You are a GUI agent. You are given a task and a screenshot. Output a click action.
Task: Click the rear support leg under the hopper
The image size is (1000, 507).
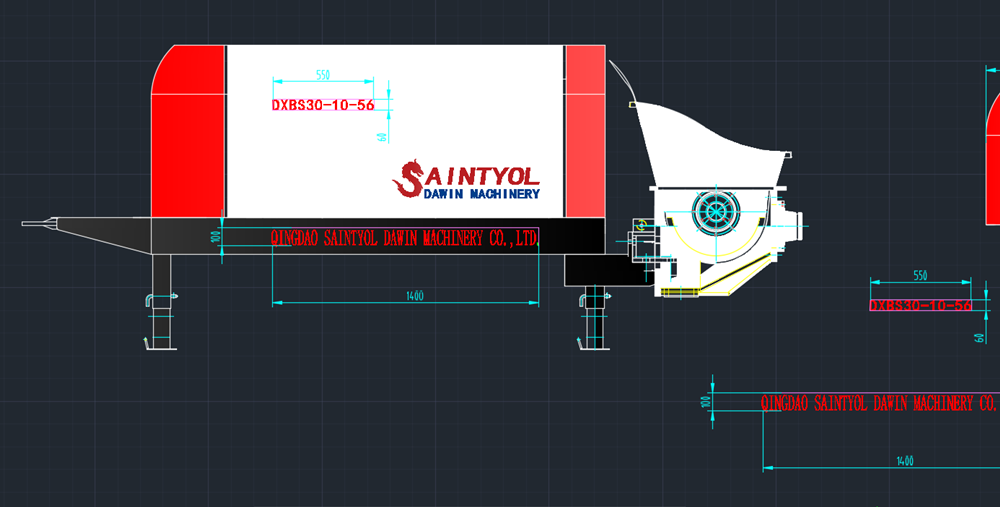point(595,317)
